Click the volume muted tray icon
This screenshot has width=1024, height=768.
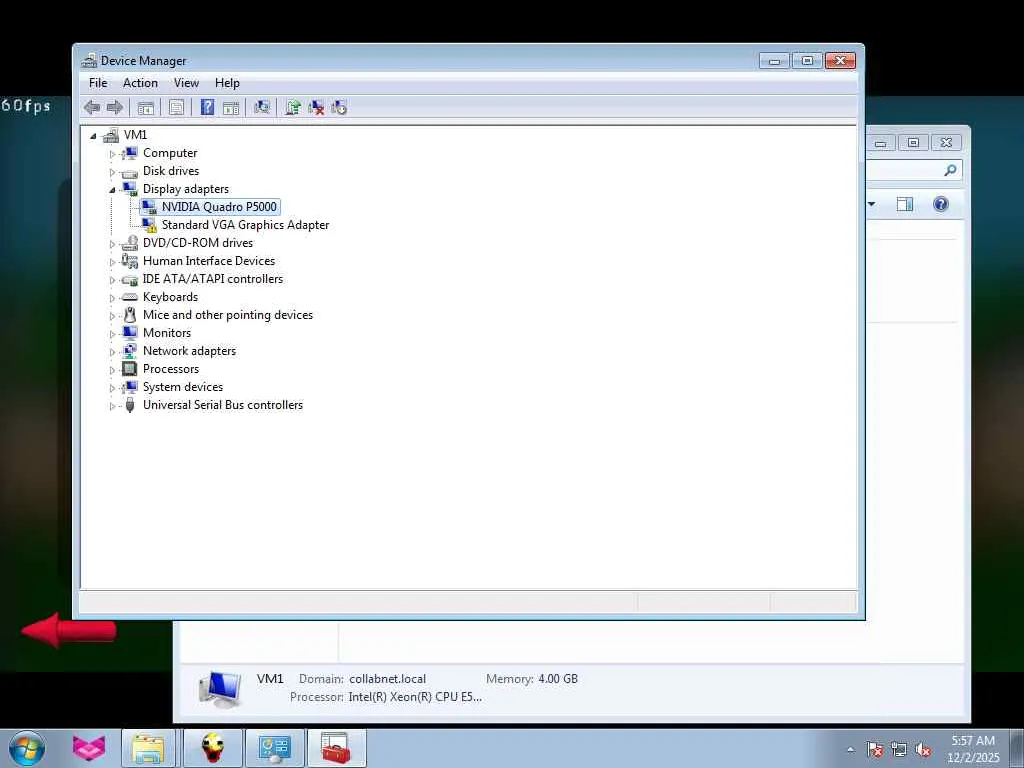923,750
